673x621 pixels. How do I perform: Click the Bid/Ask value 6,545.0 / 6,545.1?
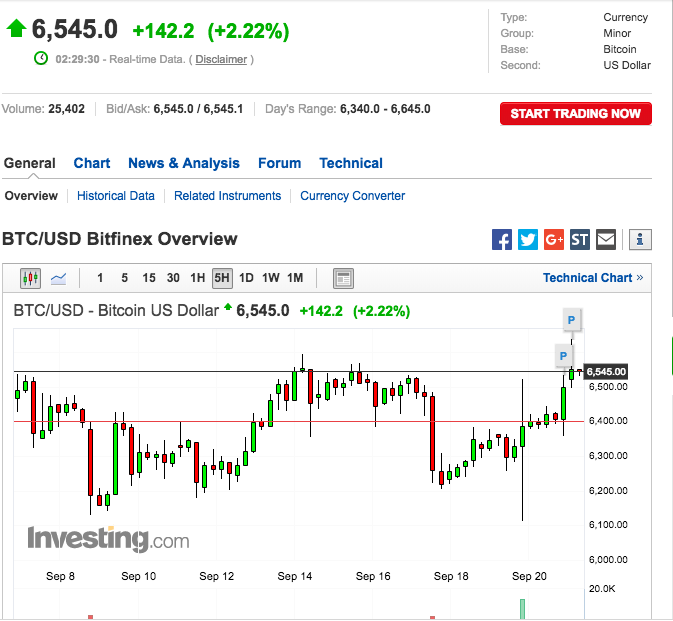tap(198, 109)
